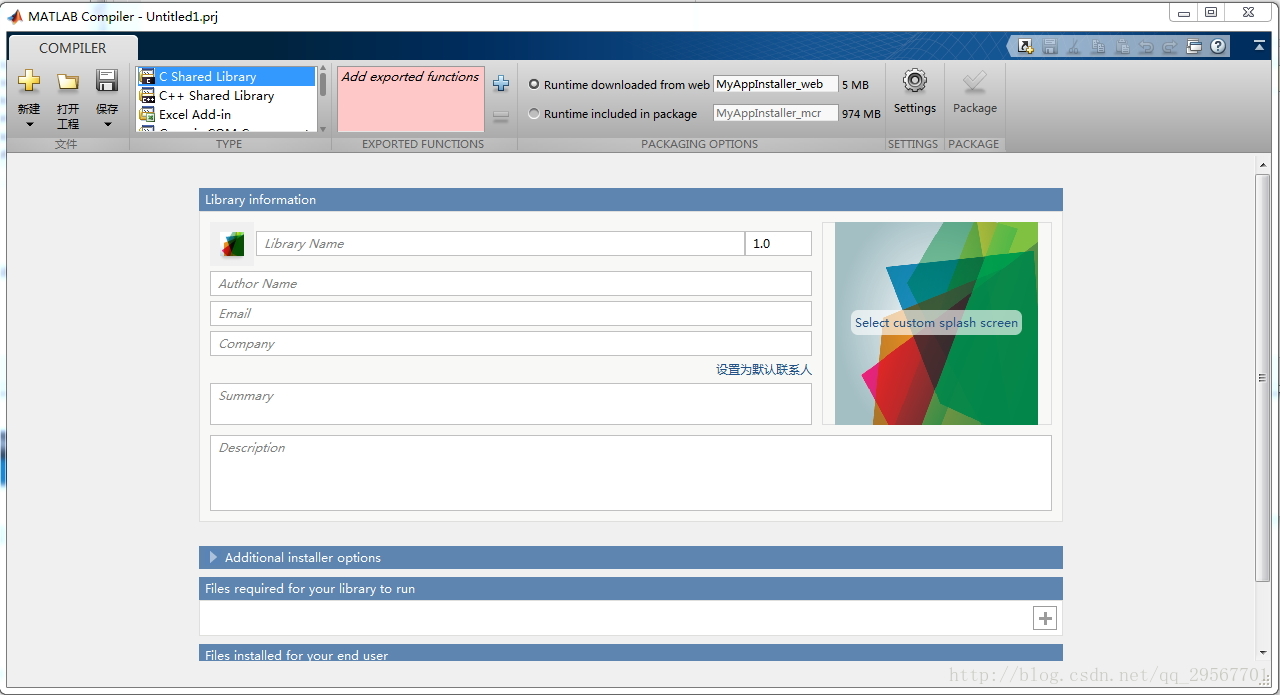Click the main panel scroll-down arrow
Image resolution: width=1280 pixels, height=695 pixels.
click(x=1262, y=652)
